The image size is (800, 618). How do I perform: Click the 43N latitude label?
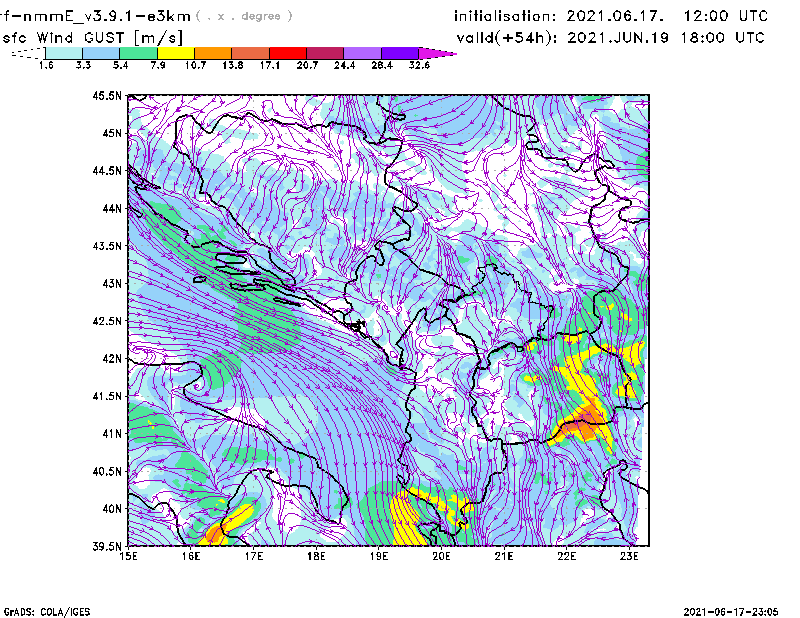(x=112, y=283)
